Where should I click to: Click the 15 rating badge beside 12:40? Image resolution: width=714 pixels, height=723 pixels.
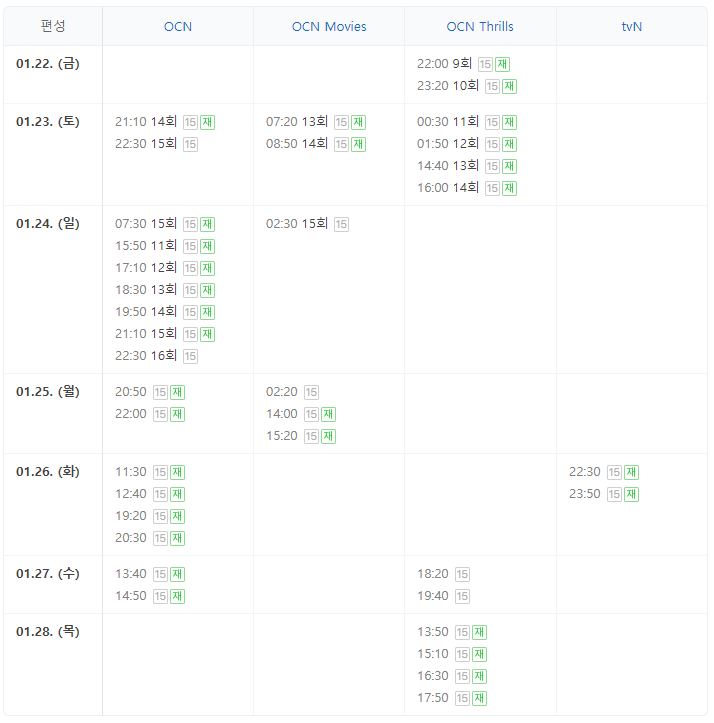(x=160, y=494)
